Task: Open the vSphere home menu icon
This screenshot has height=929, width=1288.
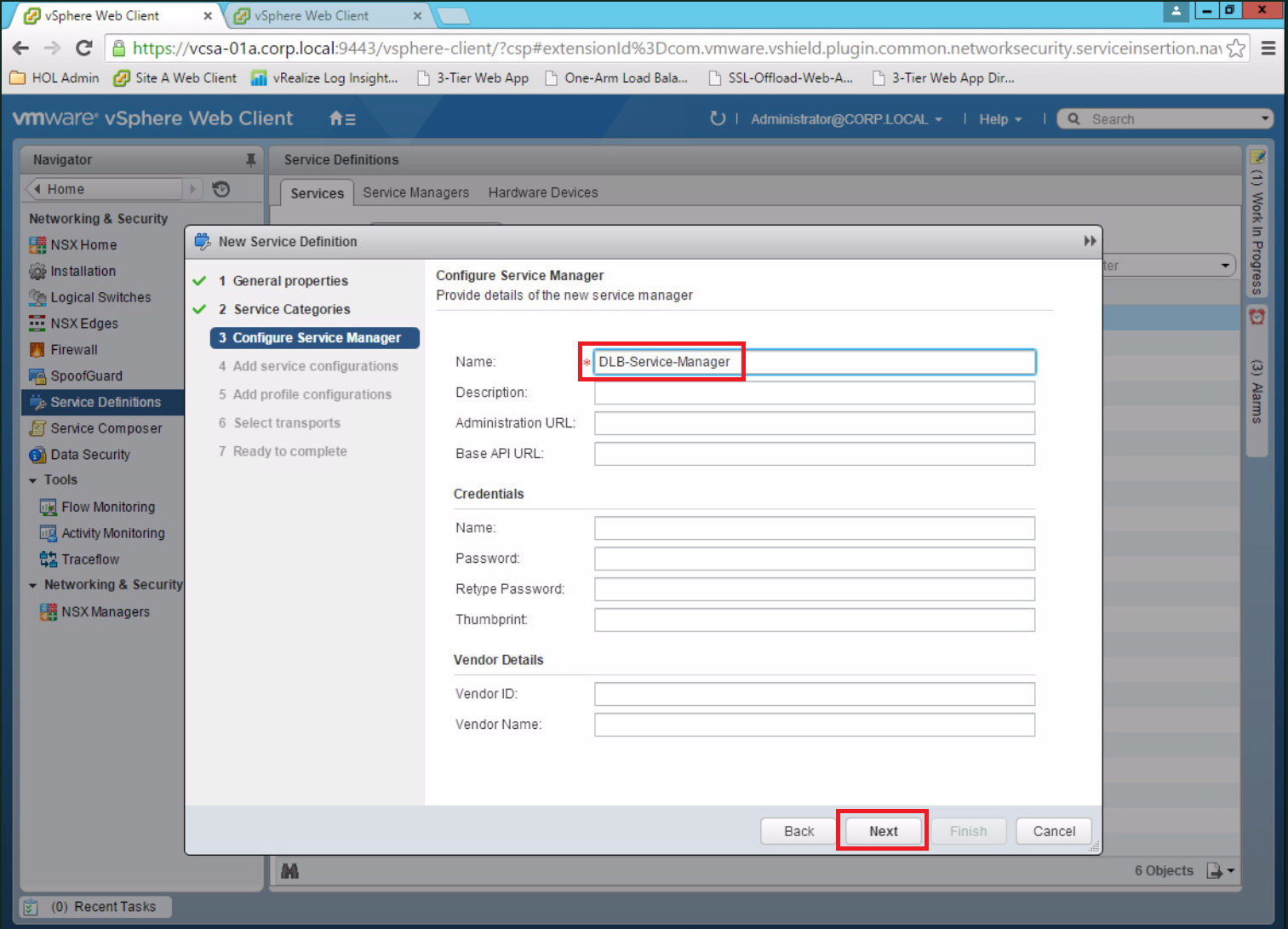Action: point(342,119)
